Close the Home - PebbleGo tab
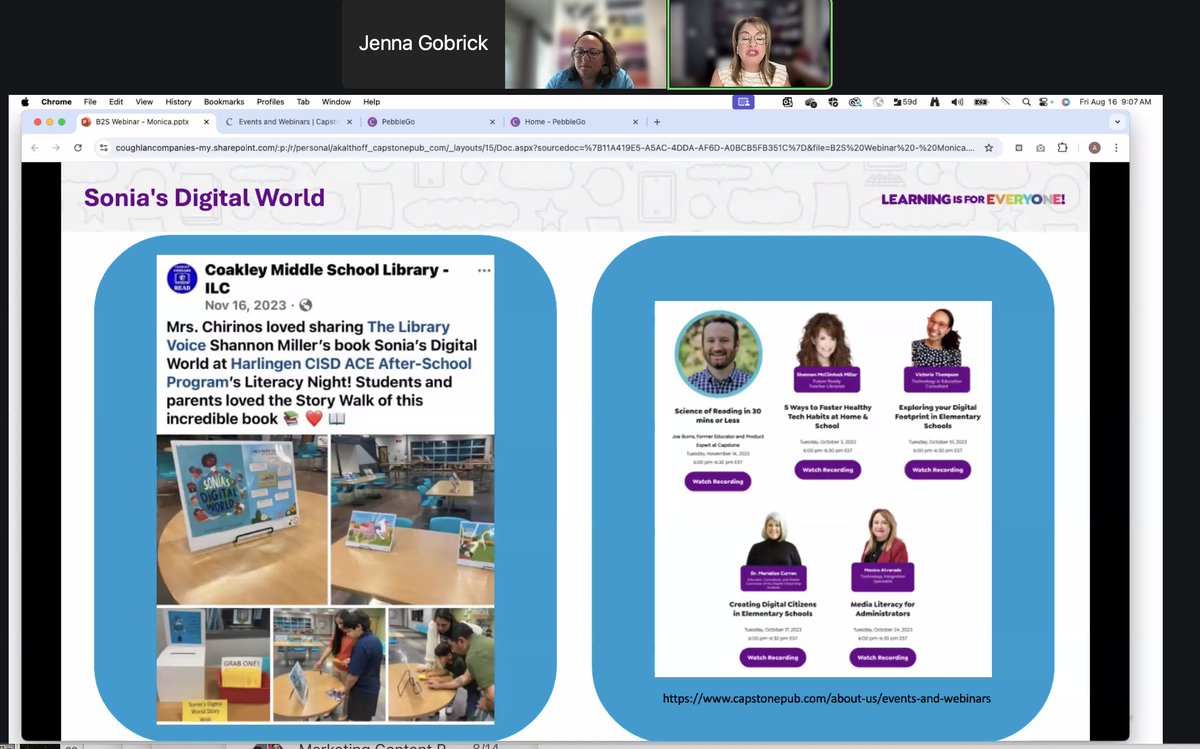Screen dimensions: 1200x749 pos(634,122)
